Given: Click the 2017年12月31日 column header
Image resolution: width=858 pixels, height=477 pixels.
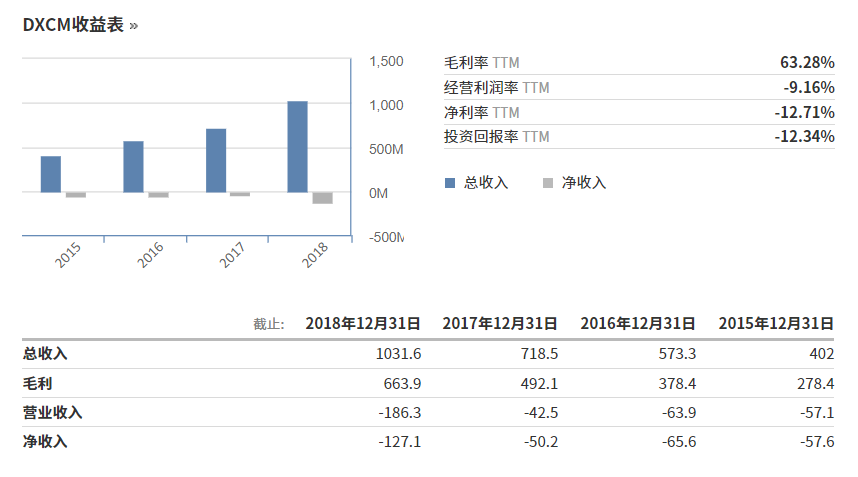Looking at the screenshot, I should coord(500,323).
